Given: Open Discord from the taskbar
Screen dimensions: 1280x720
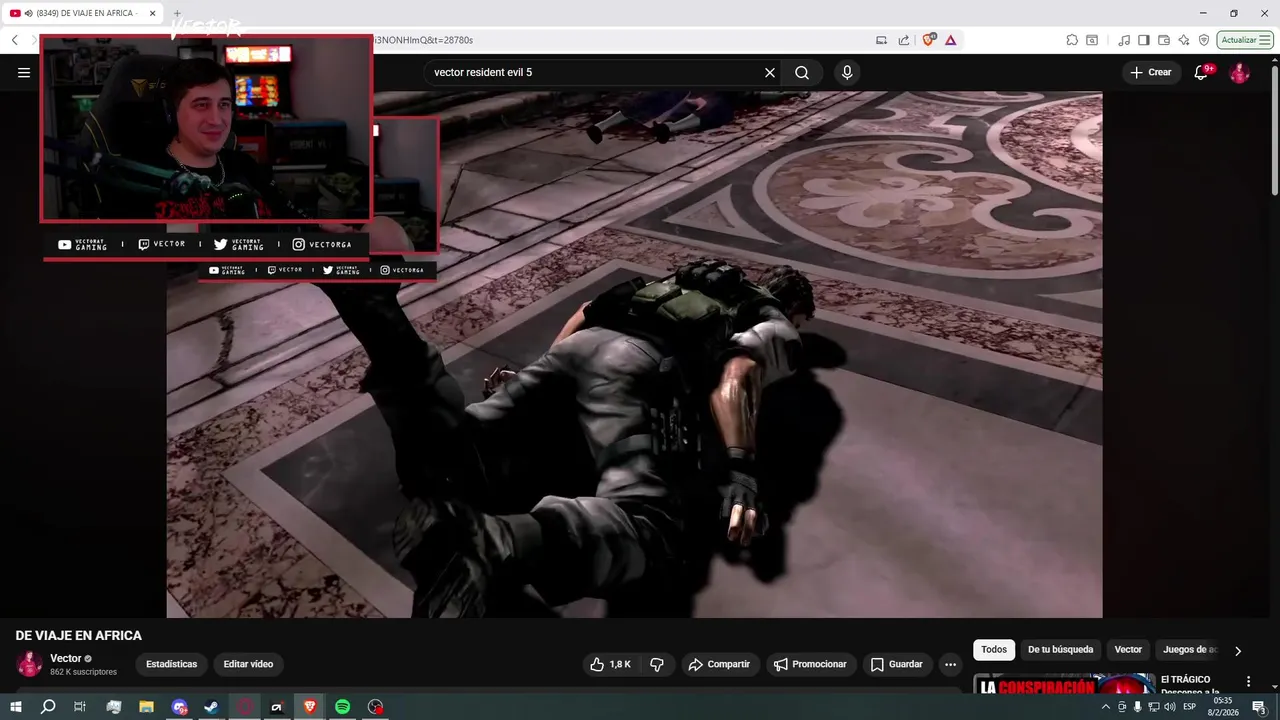Looking at the screenshot, I should point(179,707).
